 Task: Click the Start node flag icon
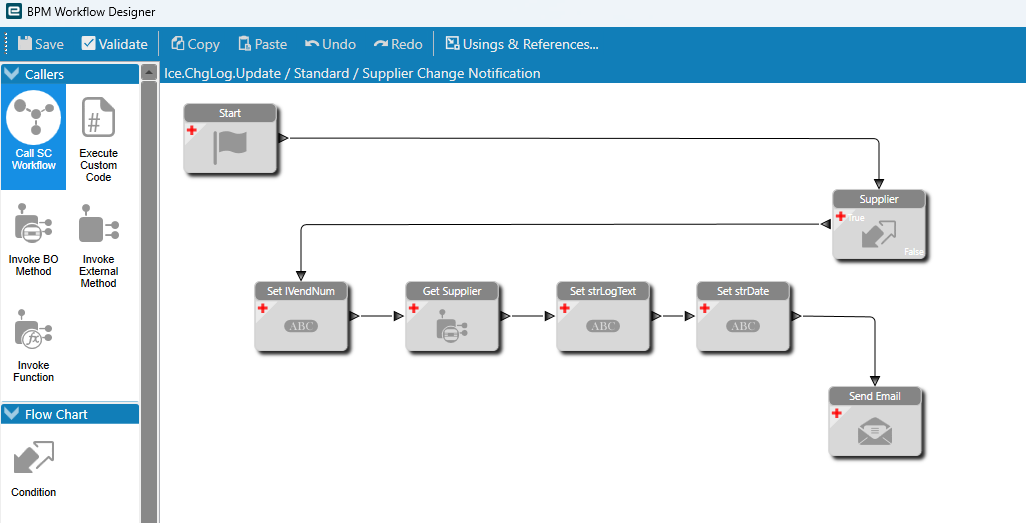click(230, 147)
